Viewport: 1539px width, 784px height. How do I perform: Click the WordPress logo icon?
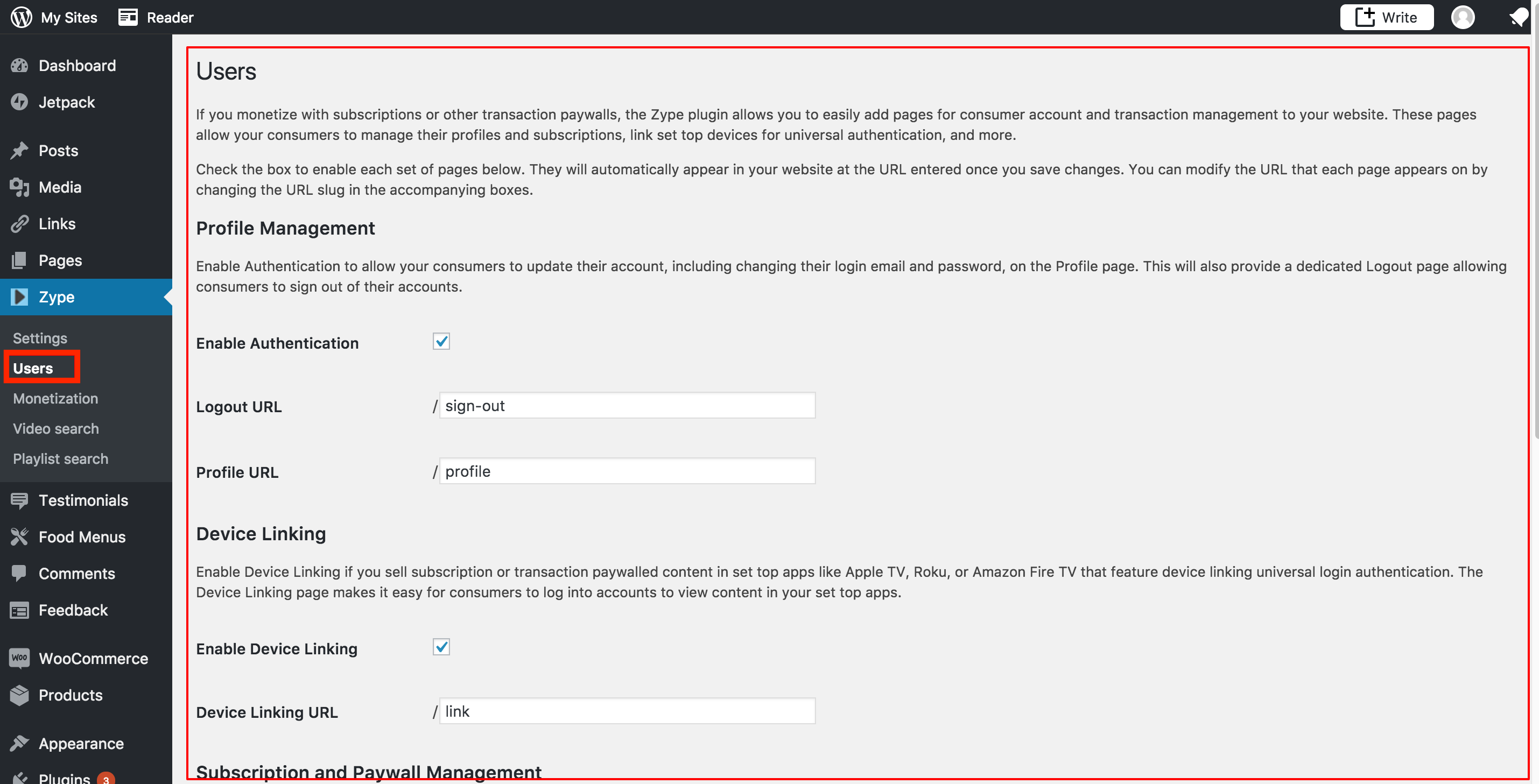21,17
